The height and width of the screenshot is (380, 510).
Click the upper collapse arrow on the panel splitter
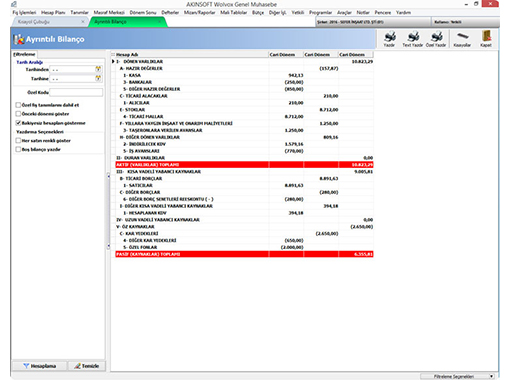click(x=108, y=176)
